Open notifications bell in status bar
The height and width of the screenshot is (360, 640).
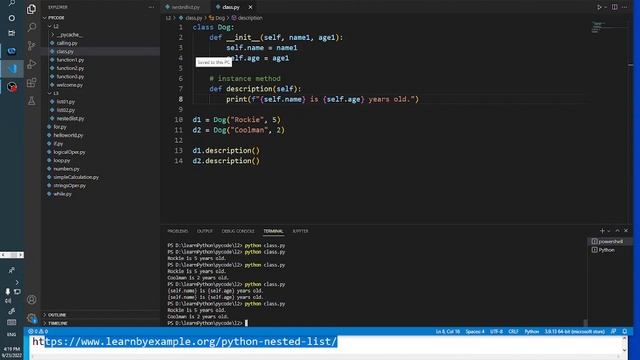[625, 331]
